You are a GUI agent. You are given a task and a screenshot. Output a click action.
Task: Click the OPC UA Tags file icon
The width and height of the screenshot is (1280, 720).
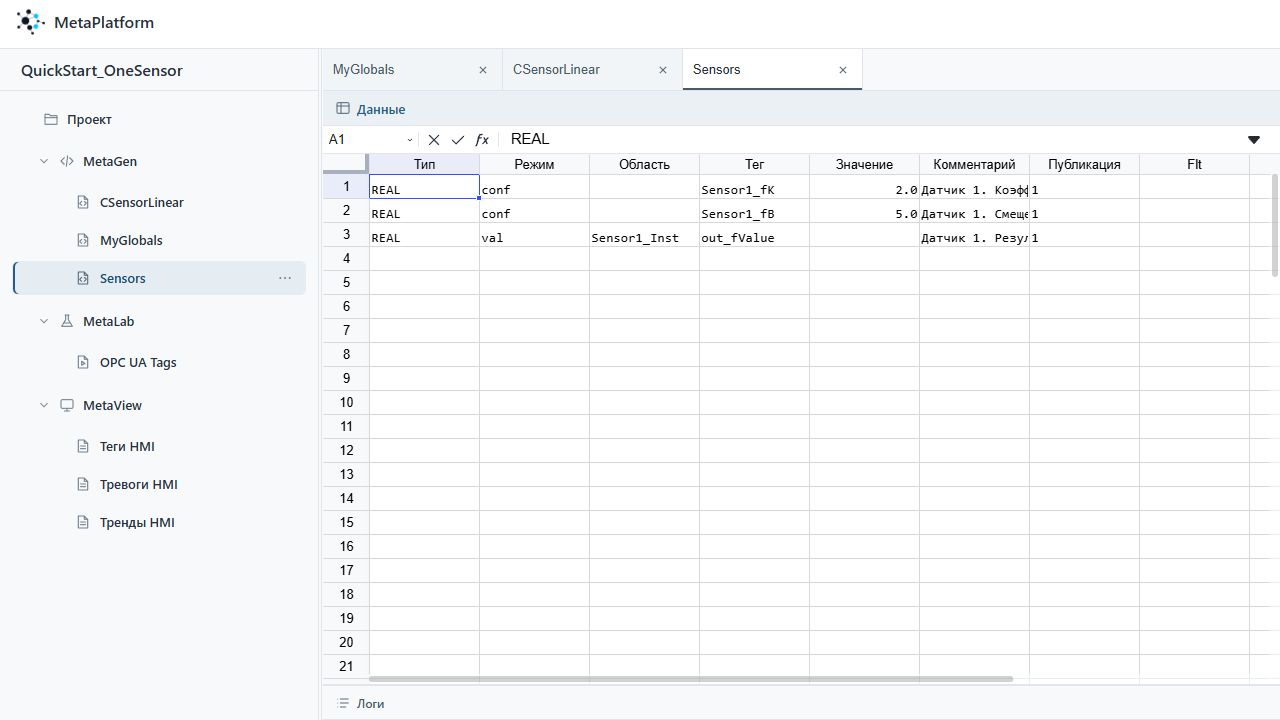click(84, 362)
